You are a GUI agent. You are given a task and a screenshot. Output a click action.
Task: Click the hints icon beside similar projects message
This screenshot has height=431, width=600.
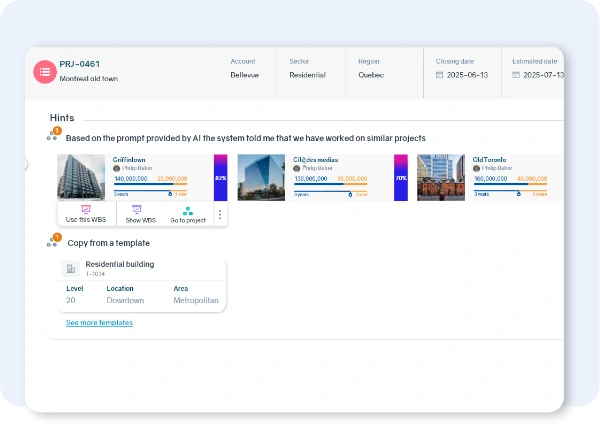(x=53, y=134)
